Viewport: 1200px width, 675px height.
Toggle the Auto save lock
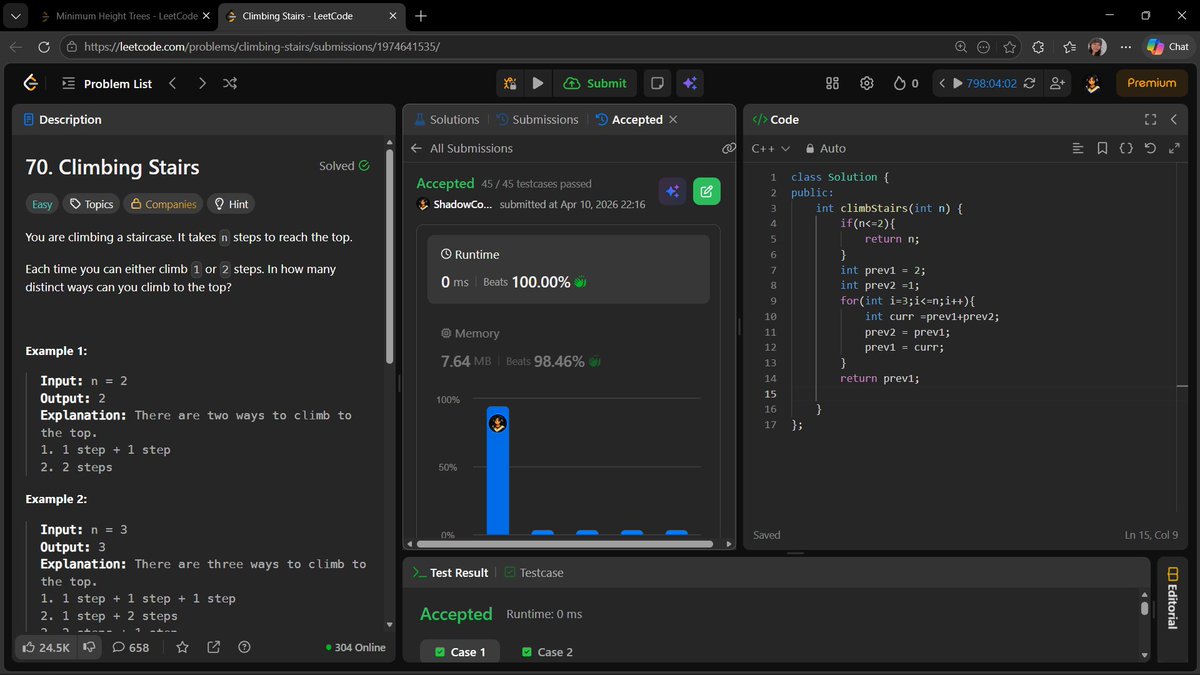click(825, 148)
